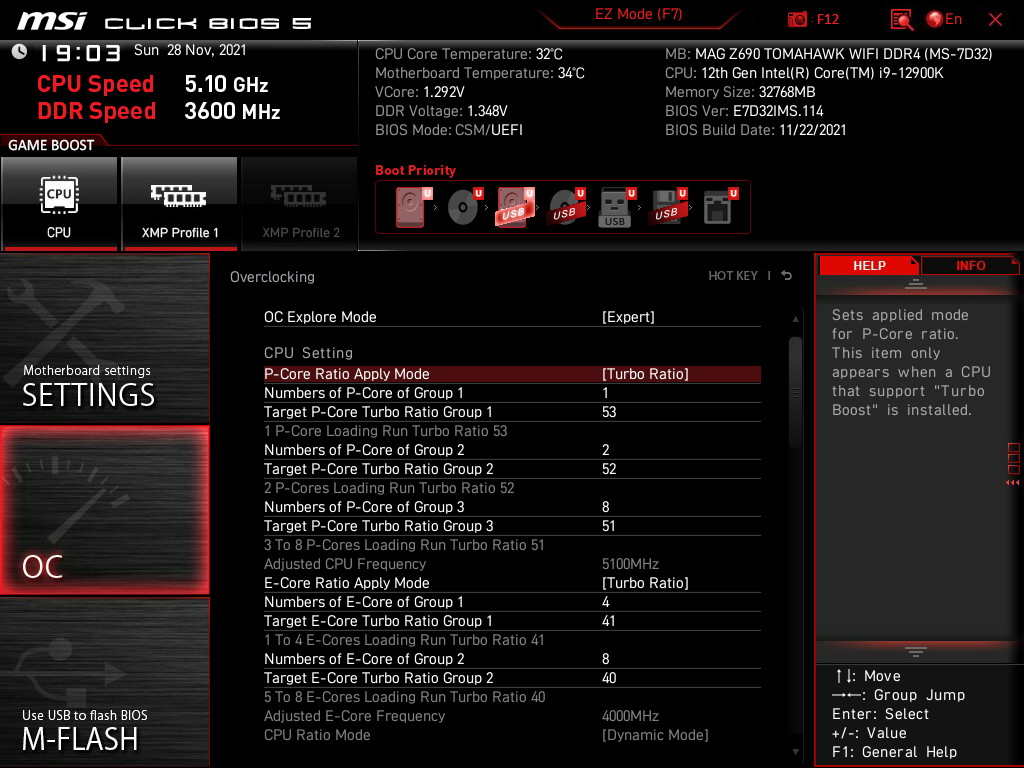Screen dimensions: 1024x768
Task: Click the date Sun 28 Nov, 2021
Action: 190,50
